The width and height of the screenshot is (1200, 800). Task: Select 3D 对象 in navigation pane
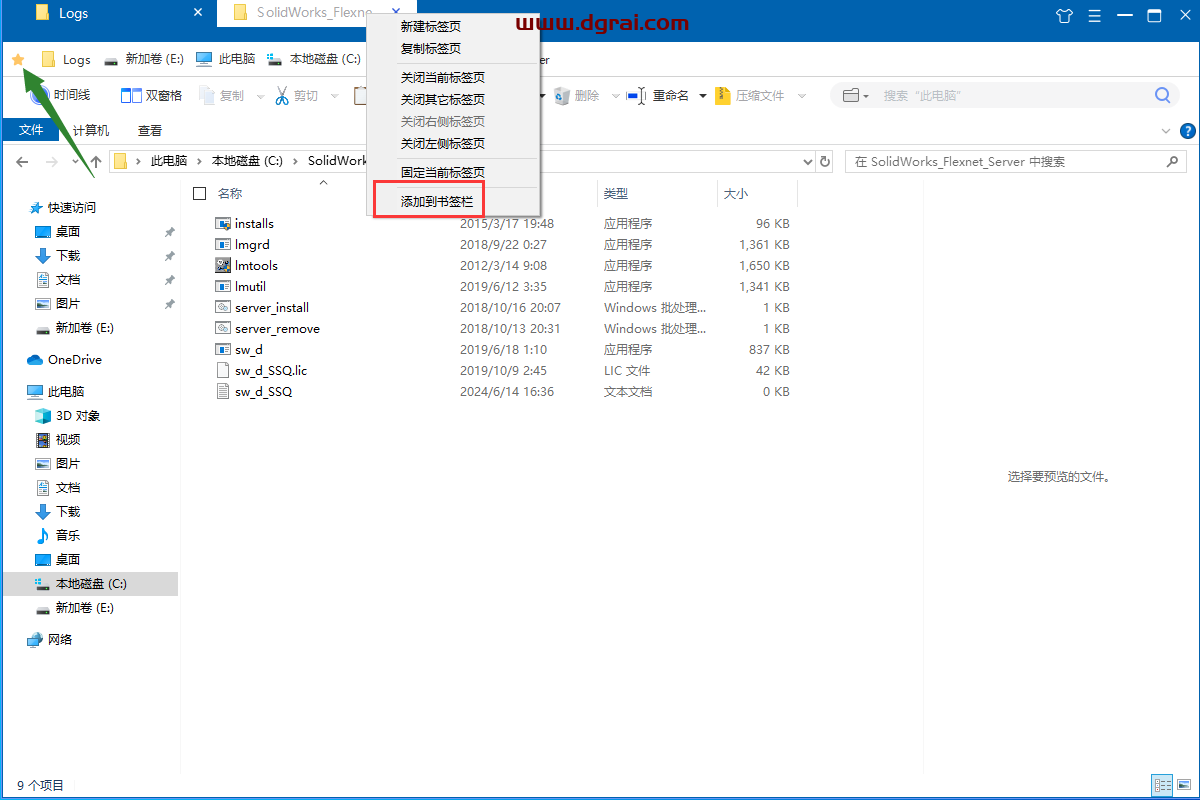(x=68, y=416)
